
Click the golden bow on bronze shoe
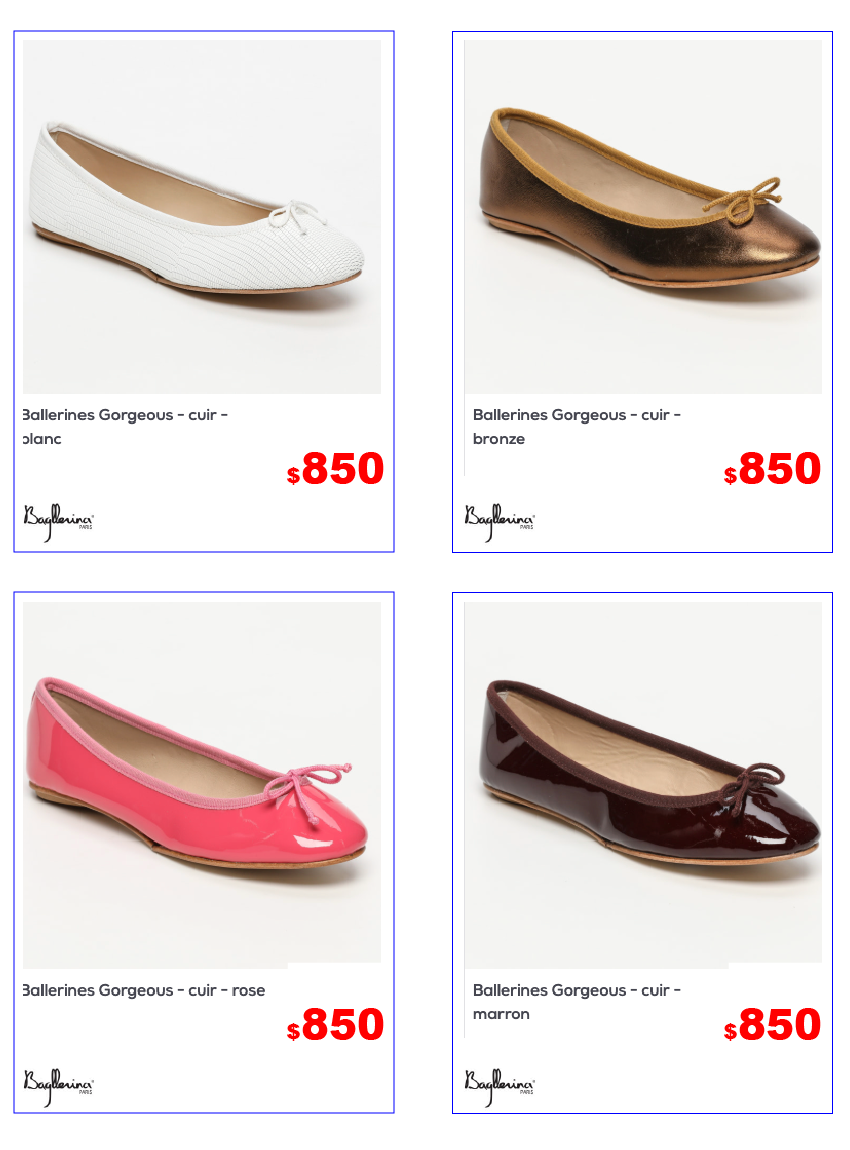(x=742, y=199)
